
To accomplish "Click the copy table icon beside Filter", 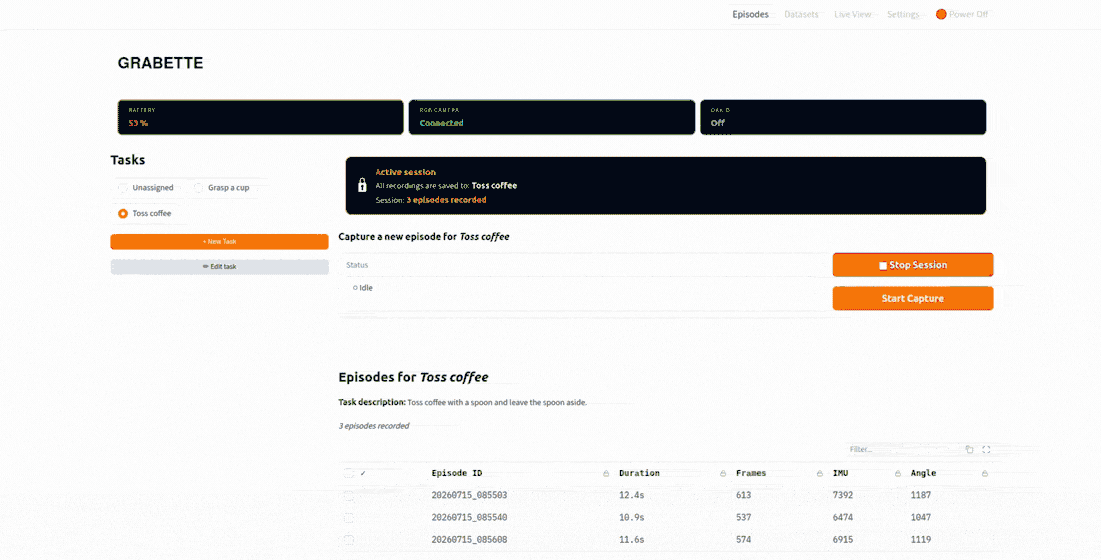I will coord(969,449).
